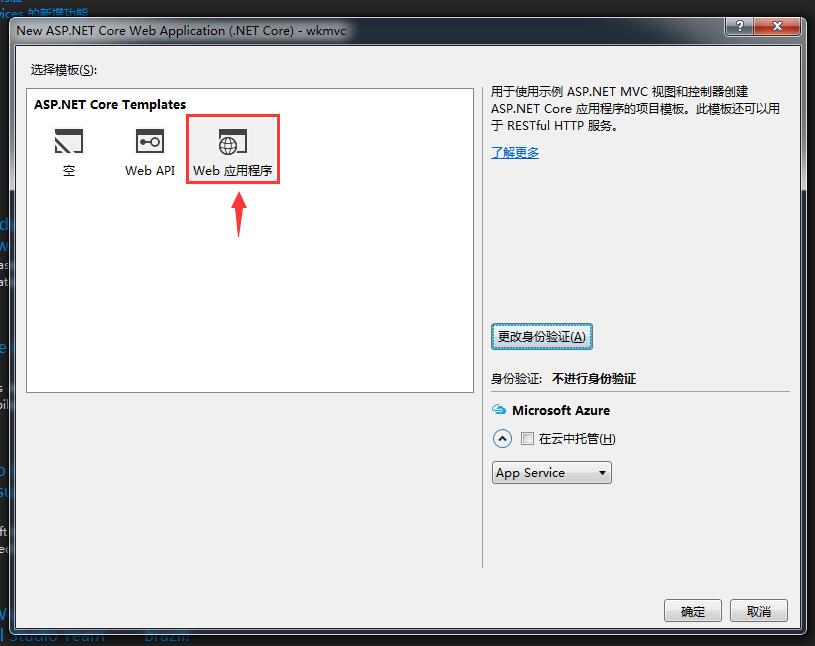
Task: Click the 更改身份验证 button
Action: point(542,337)
